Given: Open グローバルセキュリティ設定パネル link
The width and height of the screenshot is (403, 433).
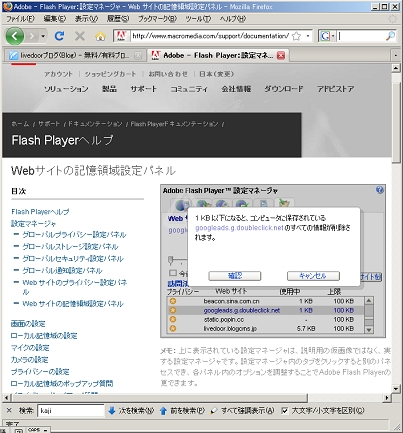Looking at the screenshot, I should pos(73,259).
